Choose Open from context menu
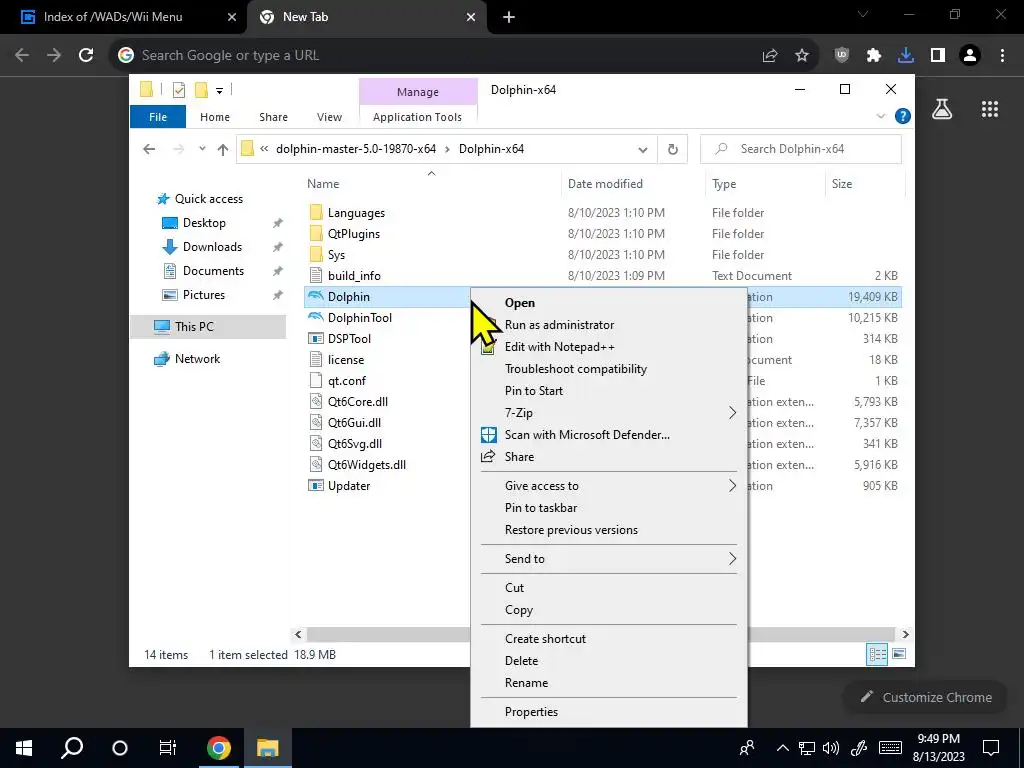Image resolution: width=1024 pixels, height=768 pixels. 520,303
